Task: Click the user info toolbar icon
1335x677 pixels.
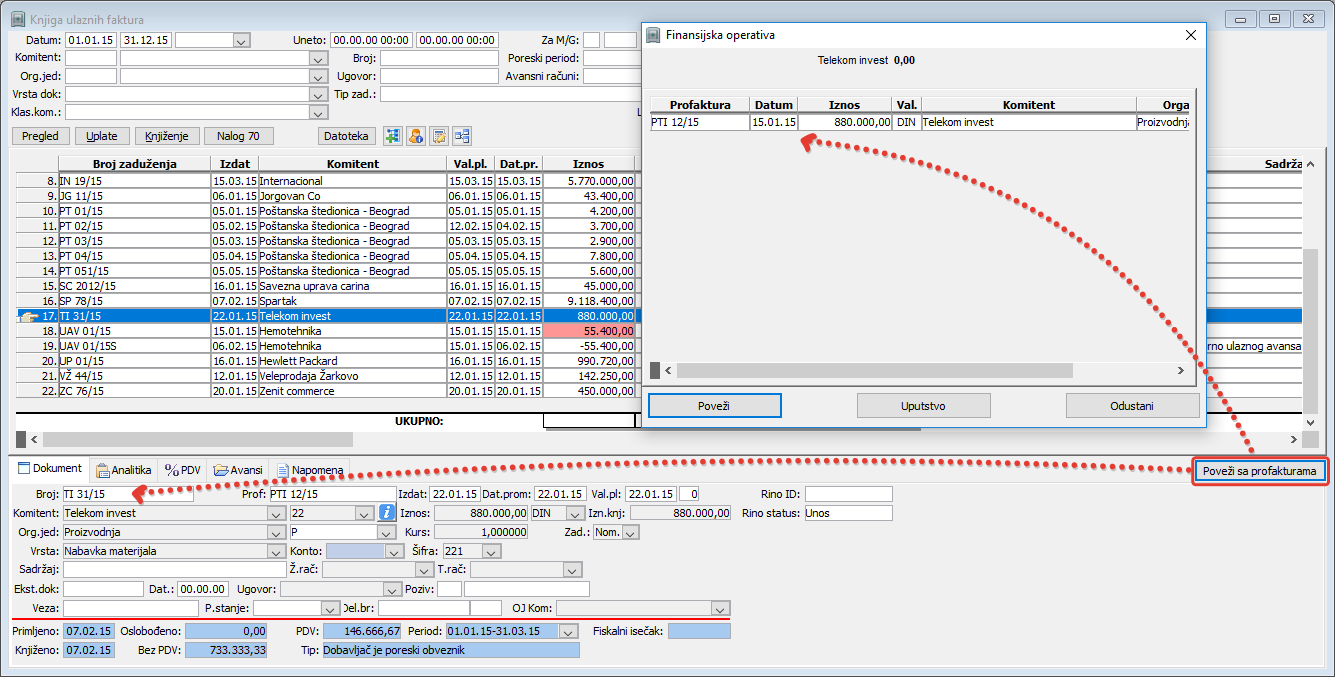Action: pos(415,136)
